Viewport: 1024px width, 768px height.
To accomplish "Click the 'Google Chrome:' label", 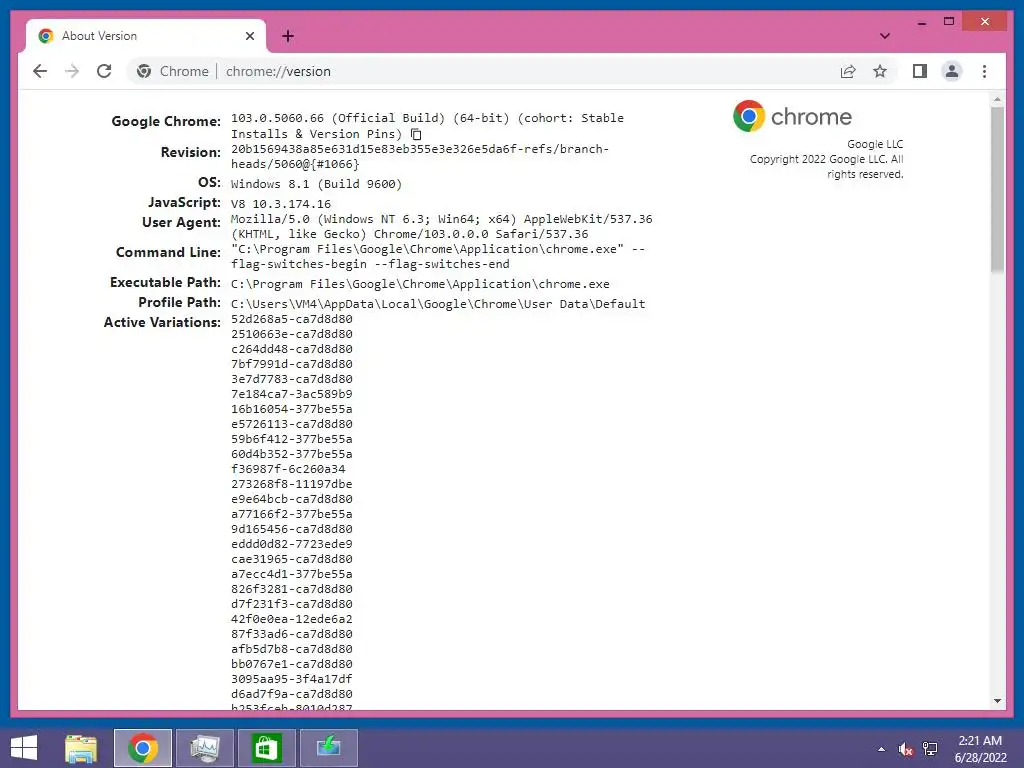I will tap(166, 121).
